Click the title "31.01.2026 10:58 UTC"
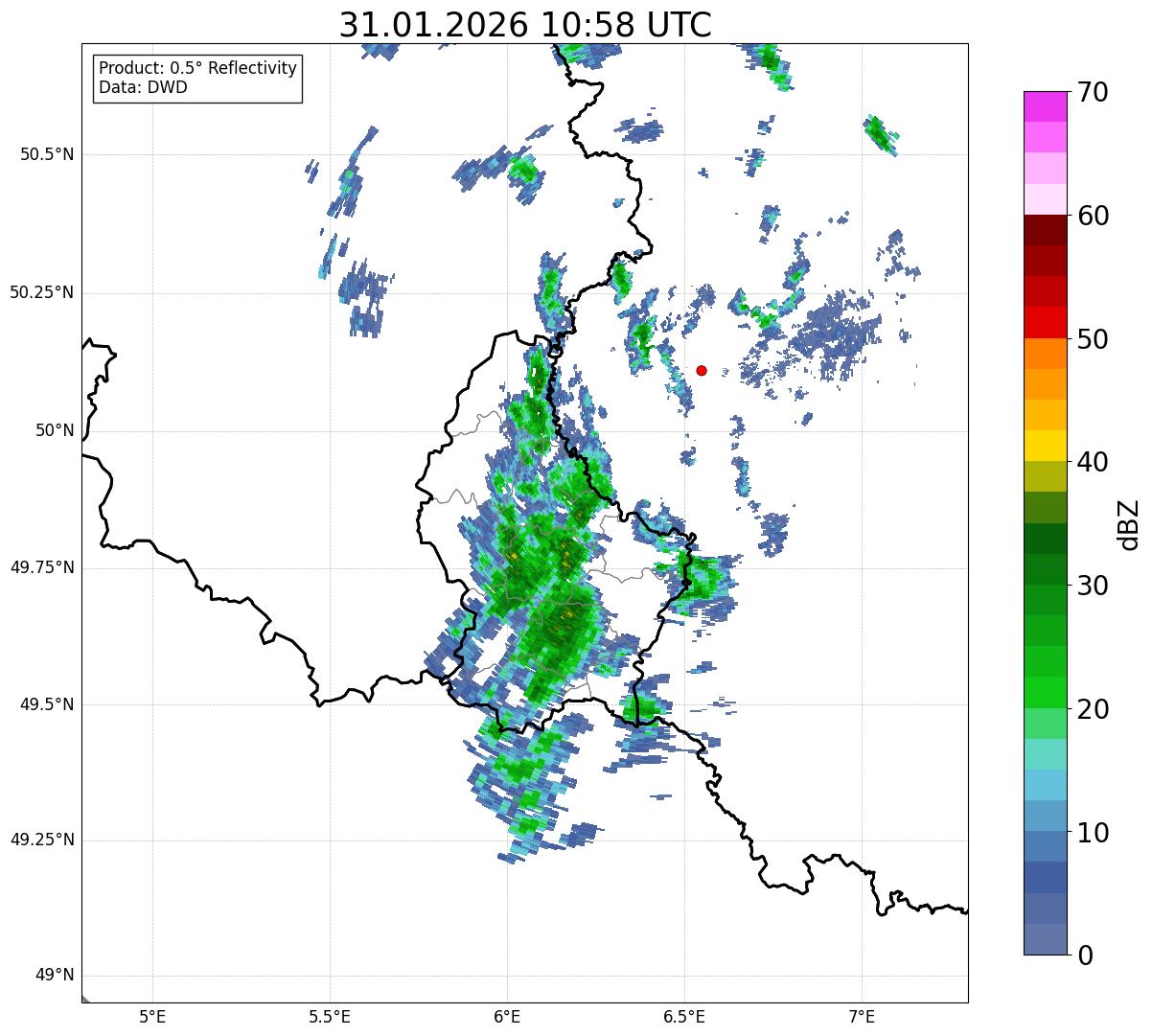1152x1036 pixels. [525, 25]
